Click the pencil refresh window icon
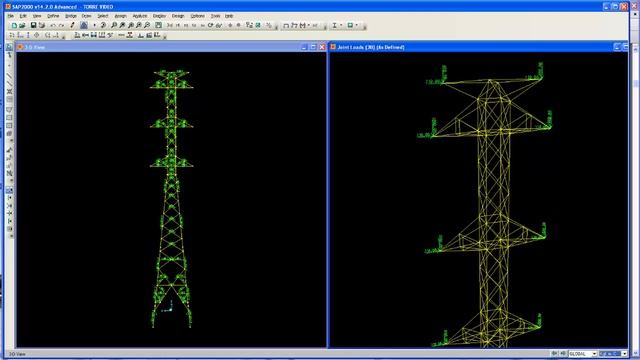 coord(72,25)
